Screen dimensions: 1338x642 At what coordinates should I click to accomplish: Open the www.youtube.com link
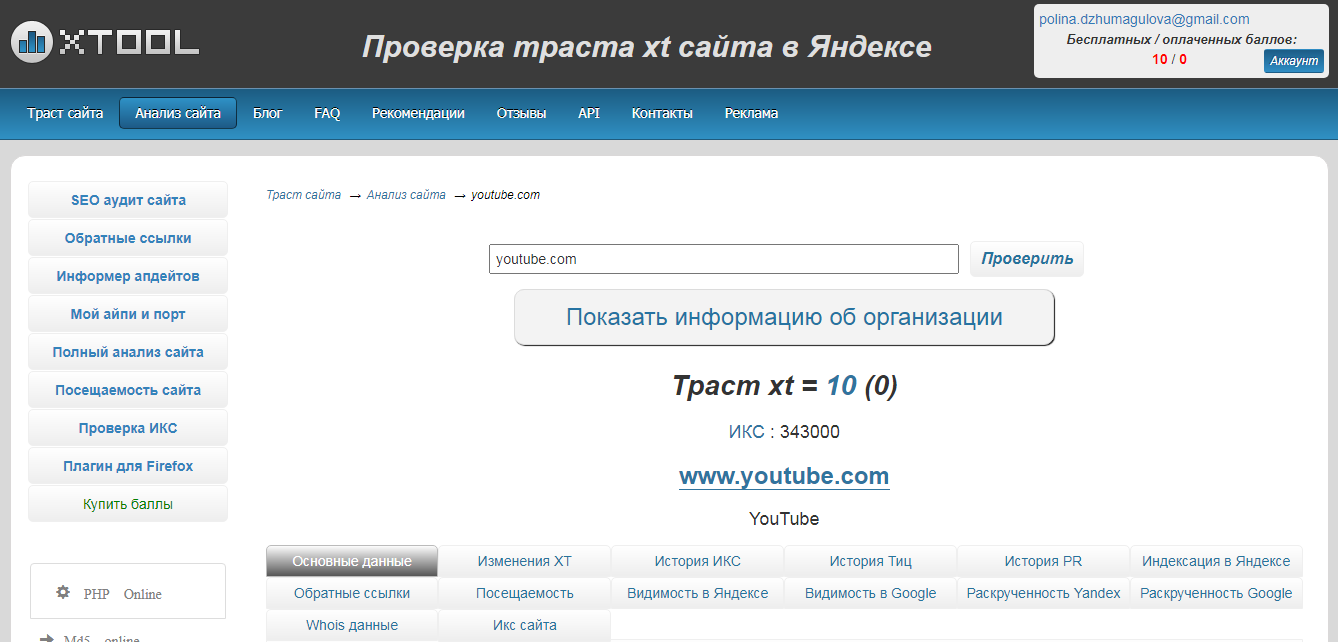click(x=784, y=476)
